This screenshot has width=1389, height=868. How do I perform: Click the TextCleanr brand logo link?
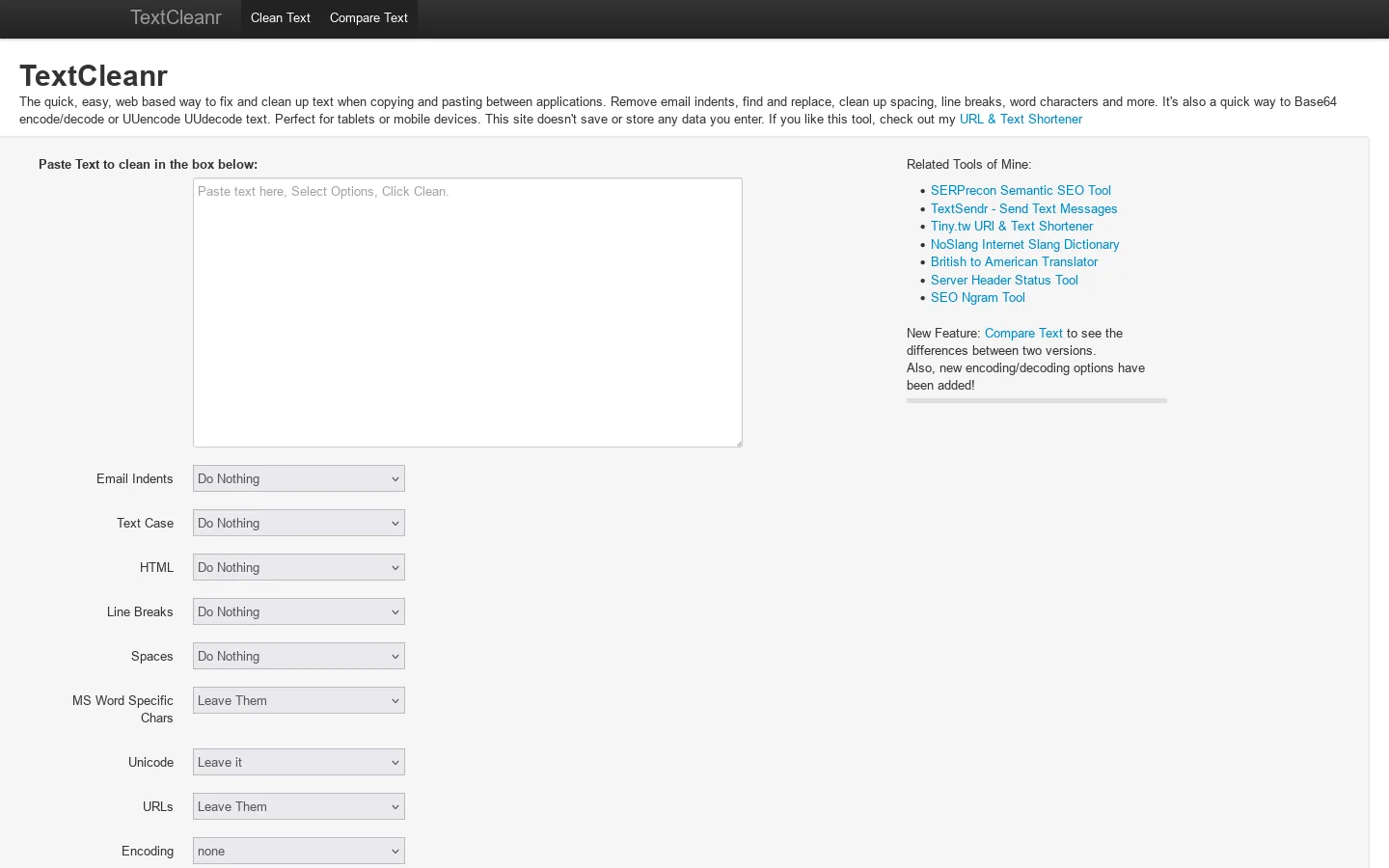coord(176,17)
